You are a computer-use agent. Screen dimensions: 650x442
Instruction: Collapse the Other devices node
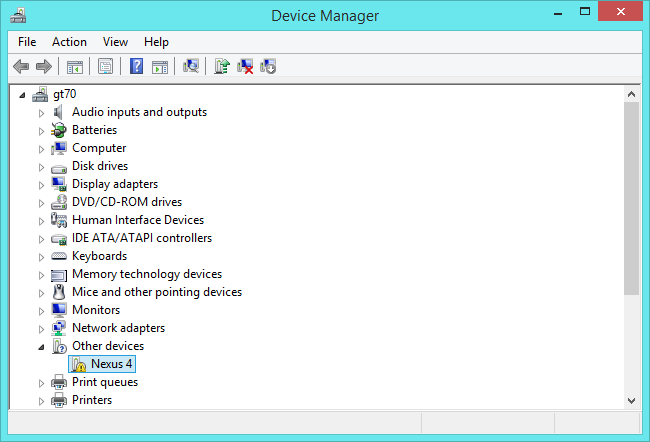(42, 347)
